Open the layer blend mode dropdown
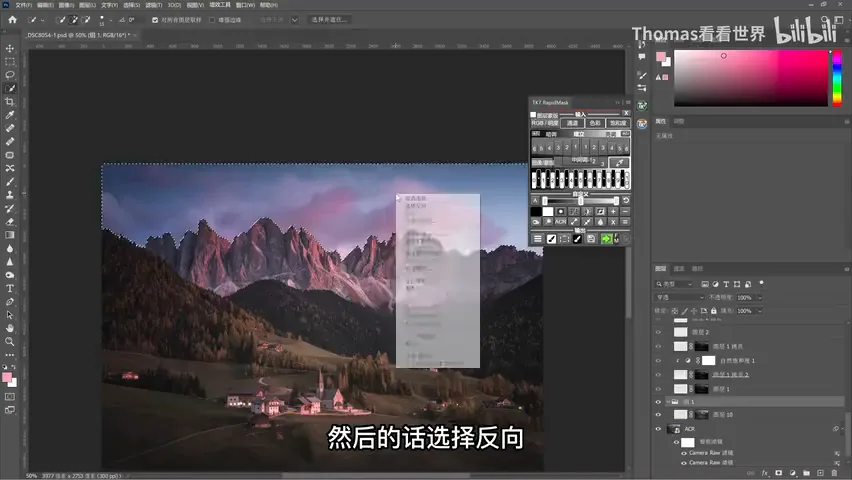This screenshot has height=480, width=852. pos(679,297)
